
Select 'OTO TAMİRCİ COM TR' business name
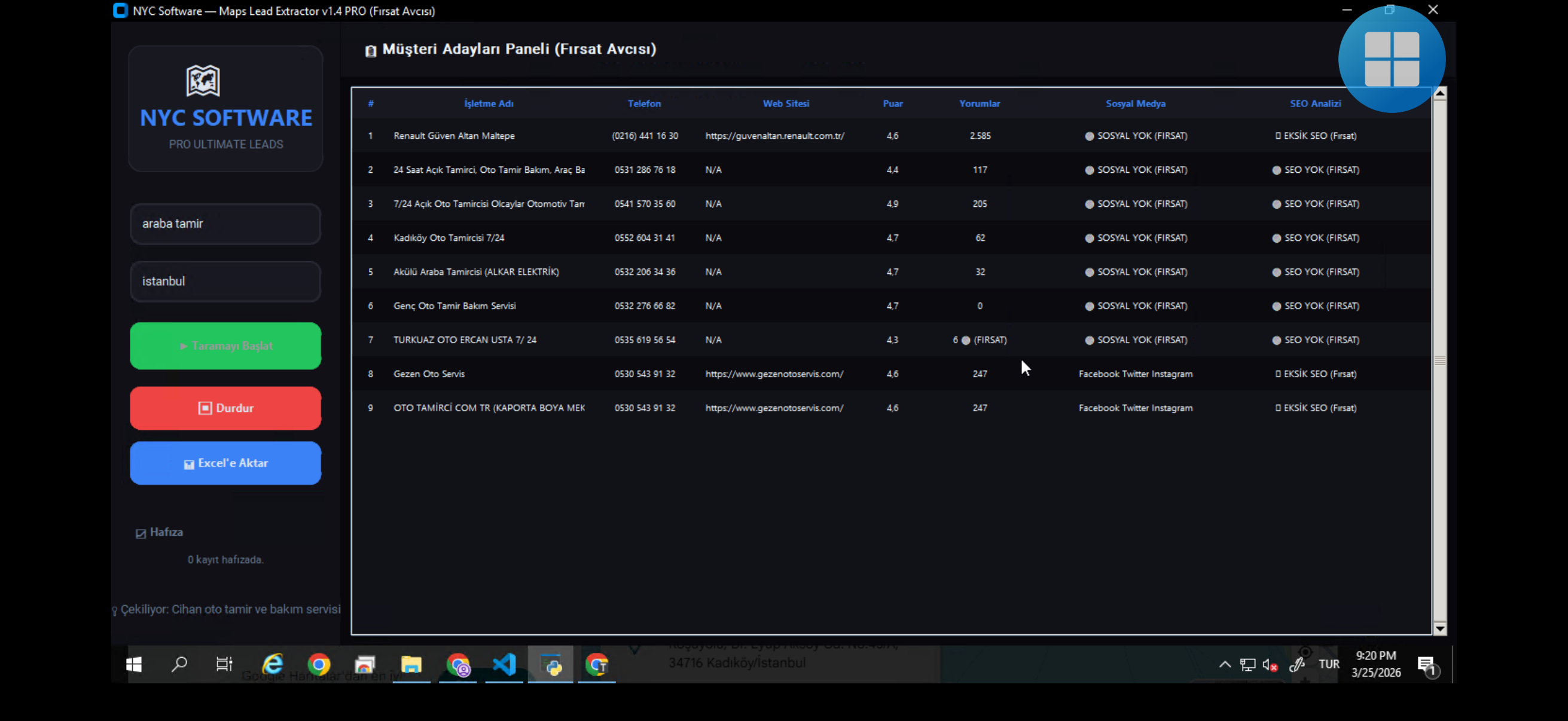coord(489,408)
